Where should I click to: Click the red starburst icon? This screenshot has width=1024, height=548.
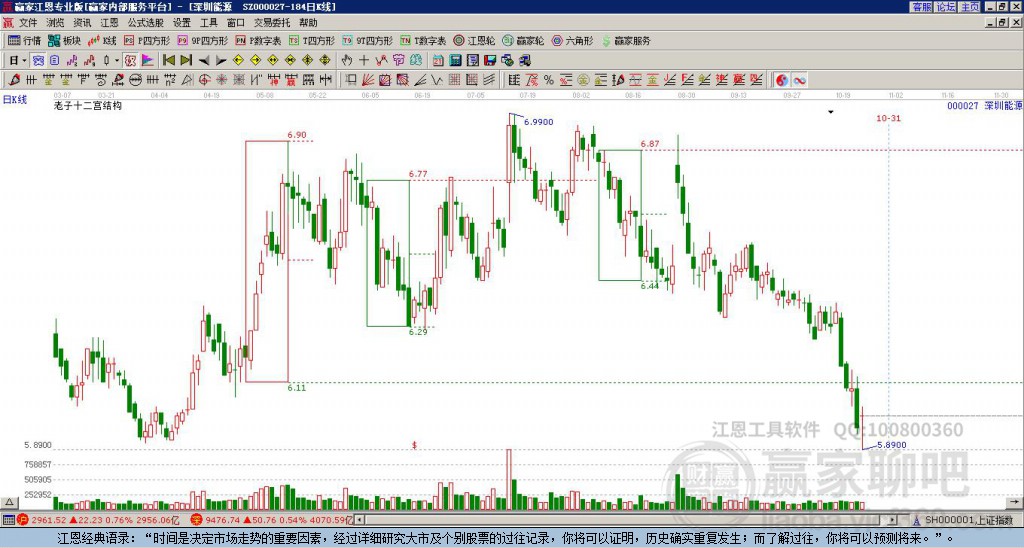(221, 80)
